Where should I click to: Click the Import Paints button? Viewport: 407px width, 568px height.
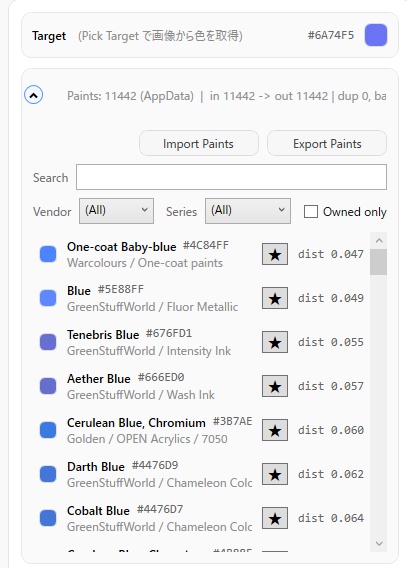pos(199,143)
